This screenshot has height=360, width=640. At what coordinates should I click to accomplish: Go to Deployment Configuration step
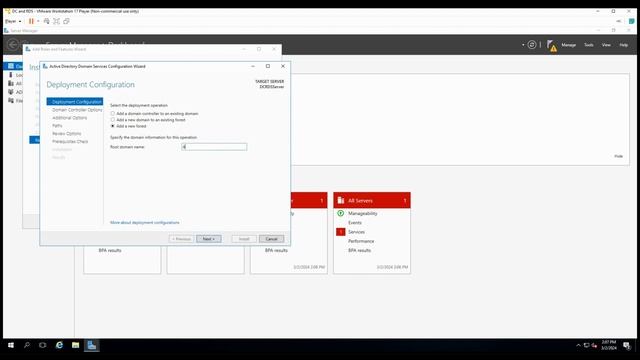[x=75, y=102]
